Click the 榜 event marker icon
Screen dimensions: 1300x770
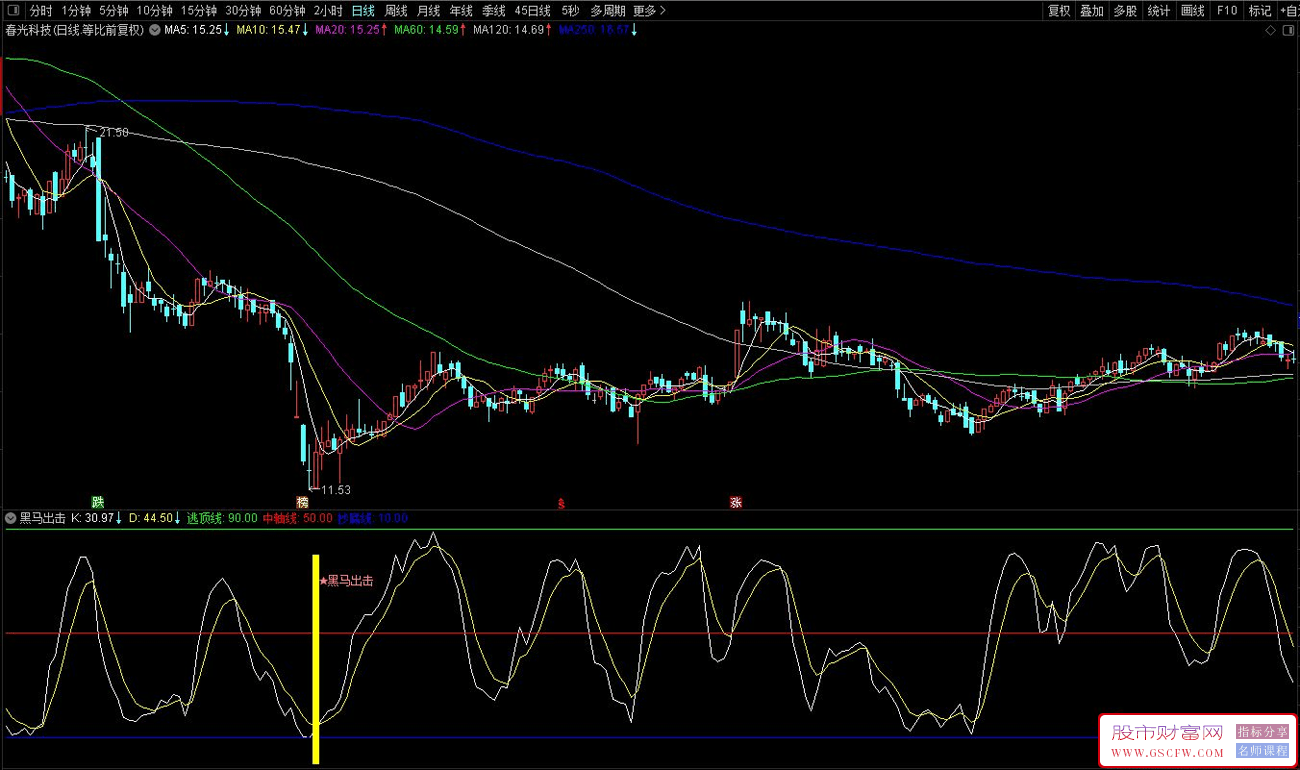(302, 502)
